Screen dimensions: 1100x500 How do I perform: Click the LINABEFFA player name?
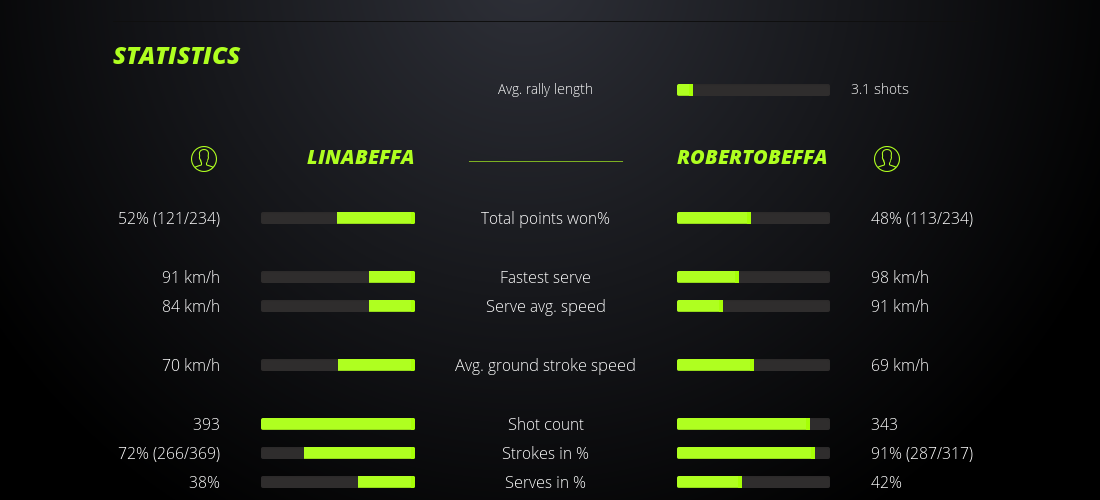360,158
